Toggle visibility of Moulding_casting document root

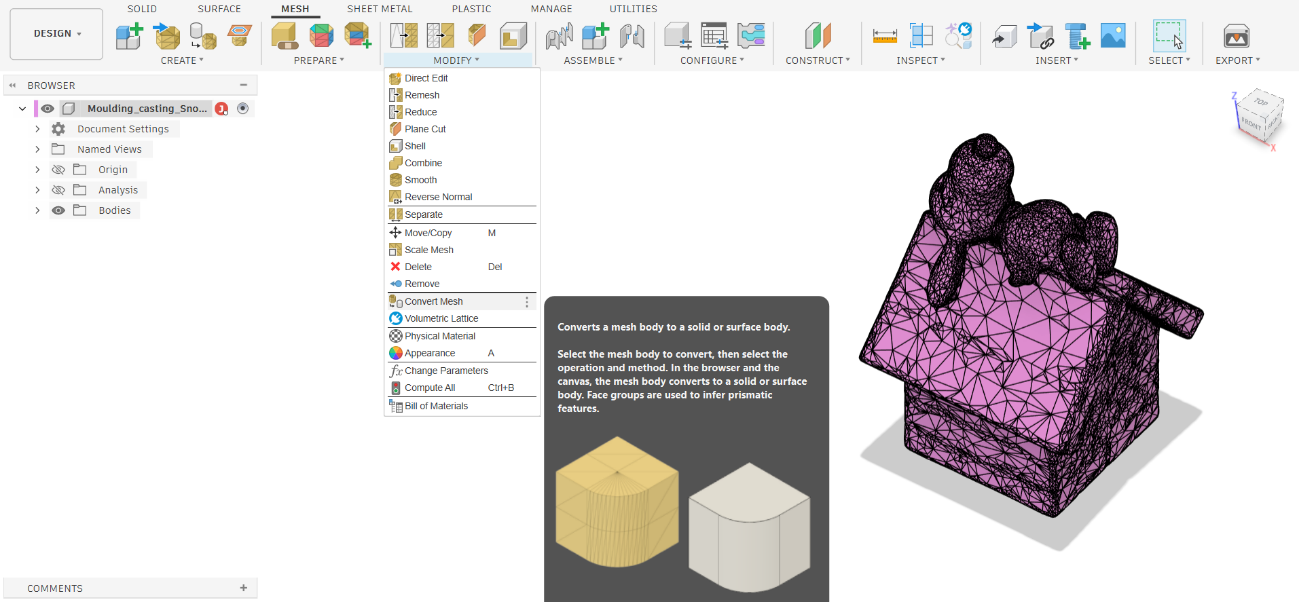[x=47, y=108]
